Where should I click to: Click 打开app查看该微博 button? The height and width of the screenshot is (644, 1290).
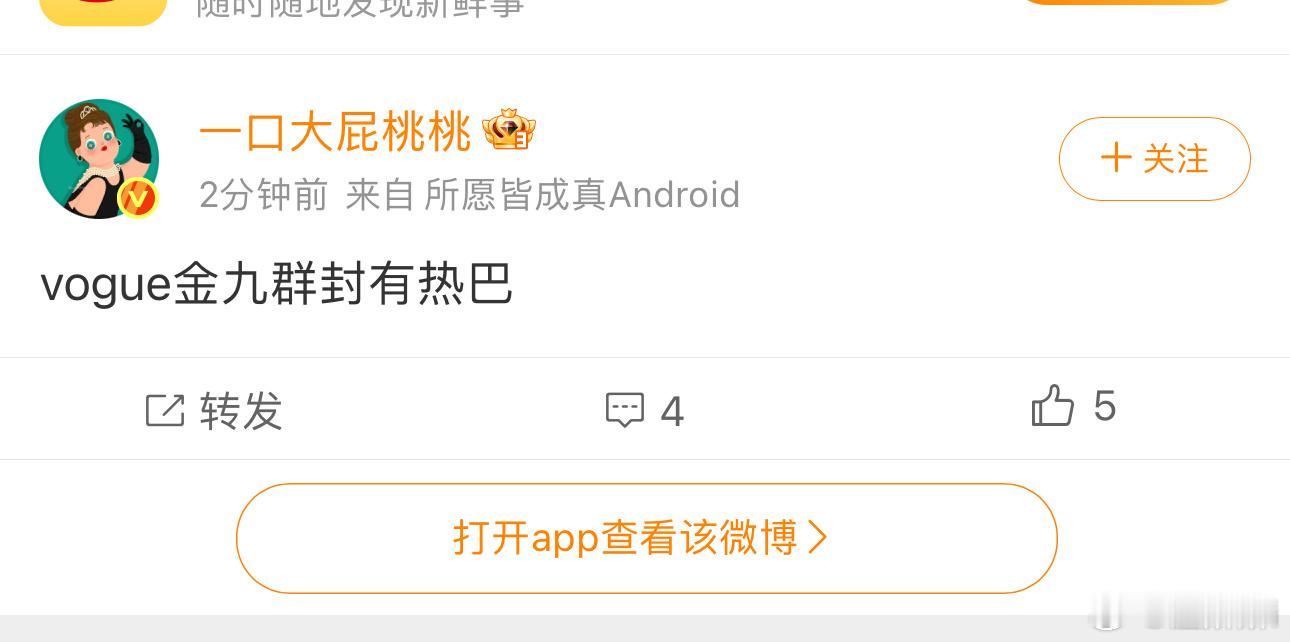point(647,538)
